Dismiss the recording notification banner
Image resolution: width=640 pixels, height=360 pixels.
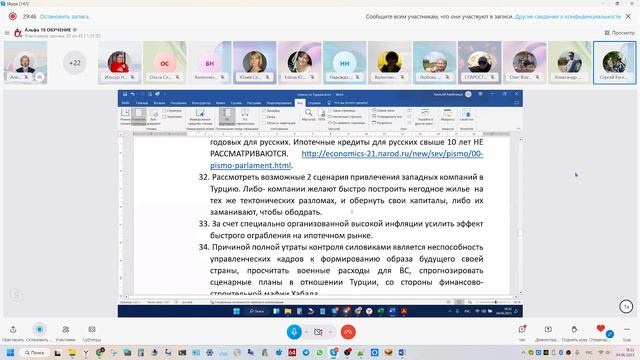[628, 16]
